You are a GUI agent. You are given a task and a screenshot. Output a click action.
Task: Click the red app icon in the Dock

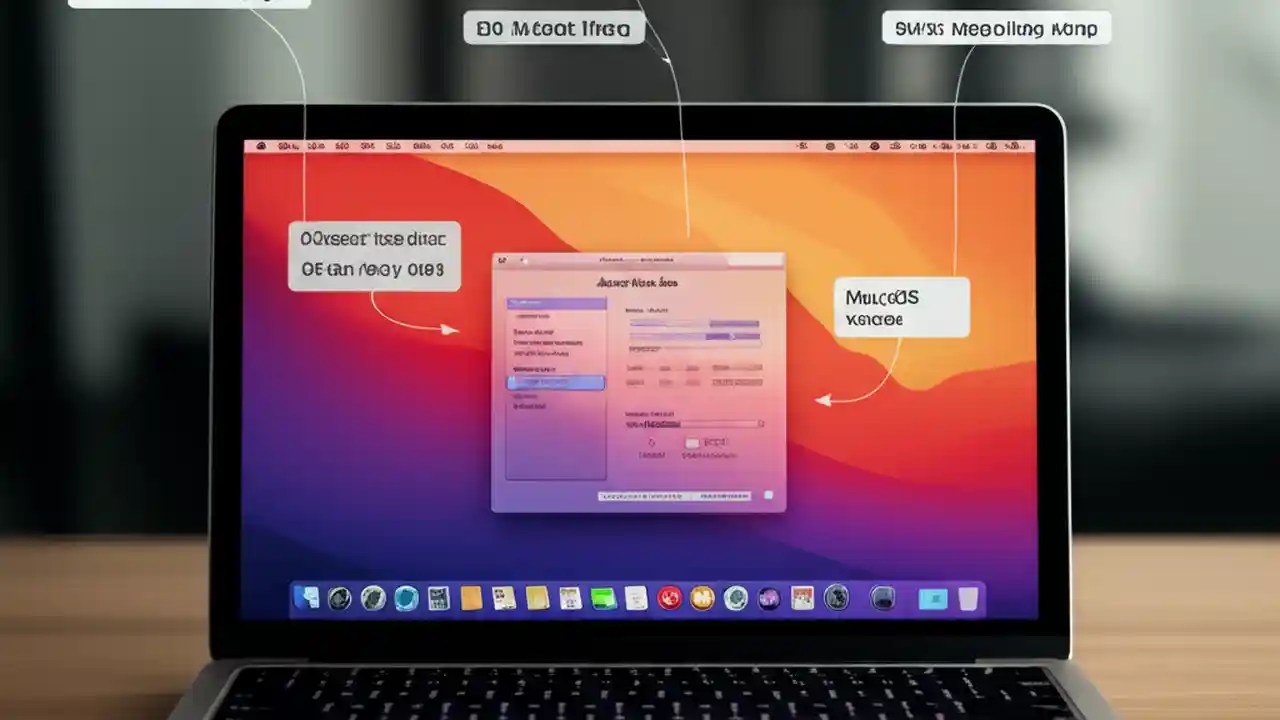(x=668, y=598)
